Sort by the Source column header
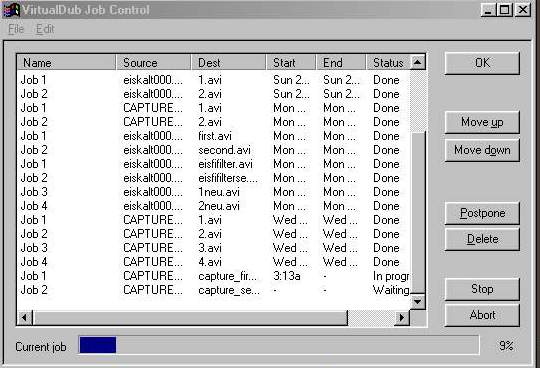Viewport: 540px width, 368px height. tap(154, 63)
